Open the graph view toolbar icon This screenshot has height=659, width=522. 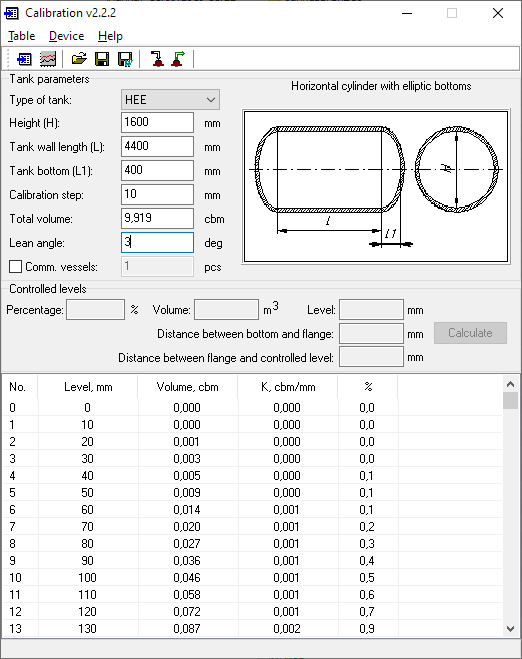(48, 59)
